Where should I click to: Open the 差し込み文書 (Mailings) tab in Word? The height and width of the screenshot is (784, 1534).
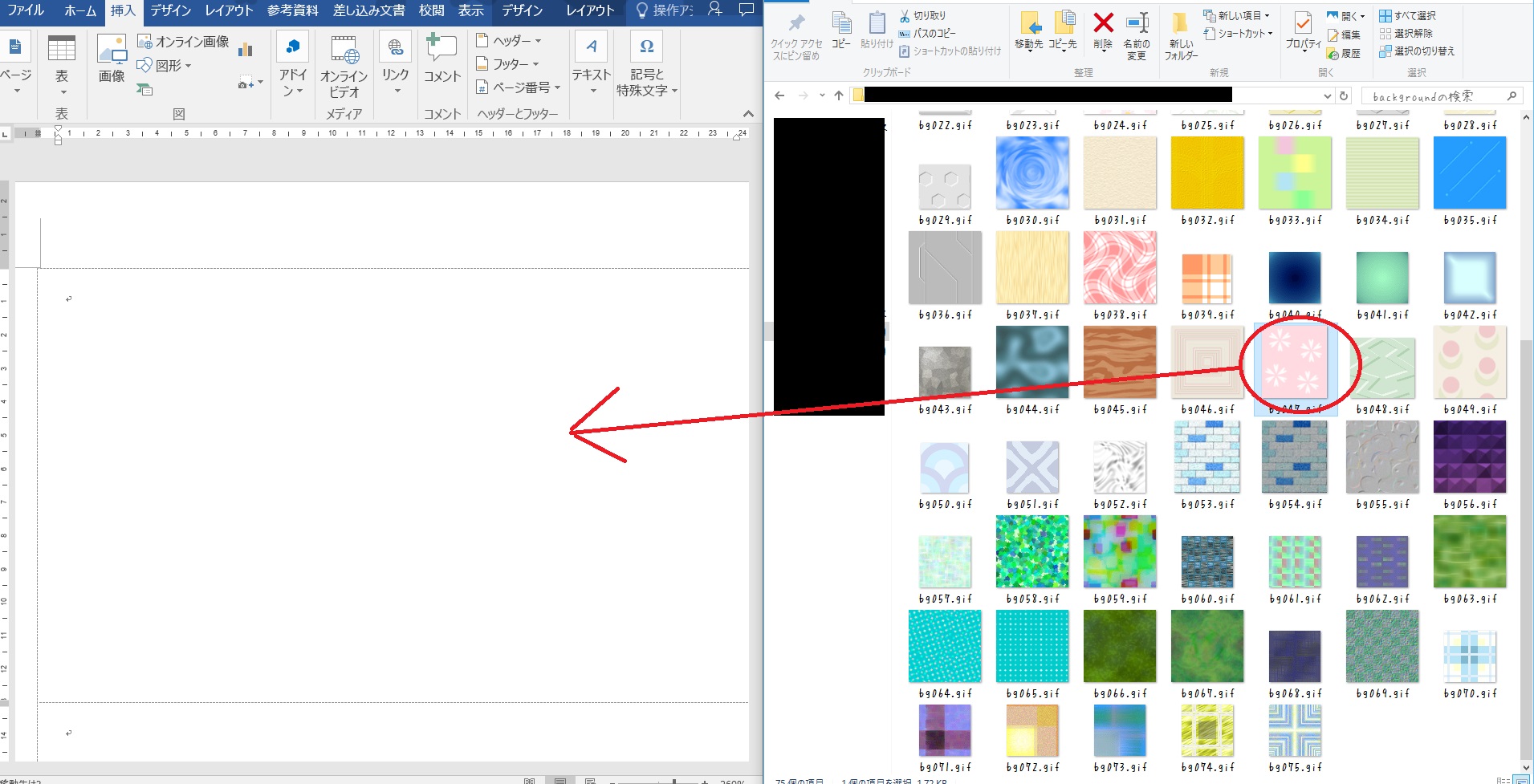point(369,10)
